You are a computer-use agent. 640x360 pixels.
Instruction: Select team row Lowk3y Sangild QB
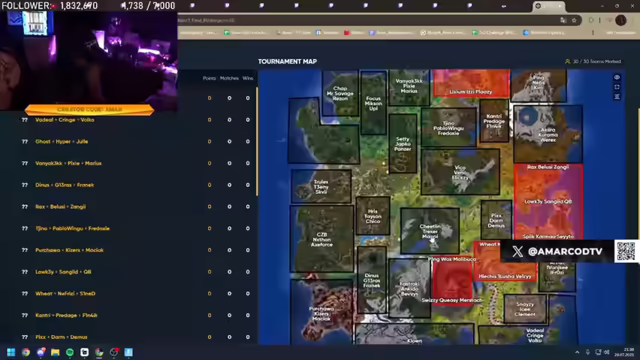(139, 272)
